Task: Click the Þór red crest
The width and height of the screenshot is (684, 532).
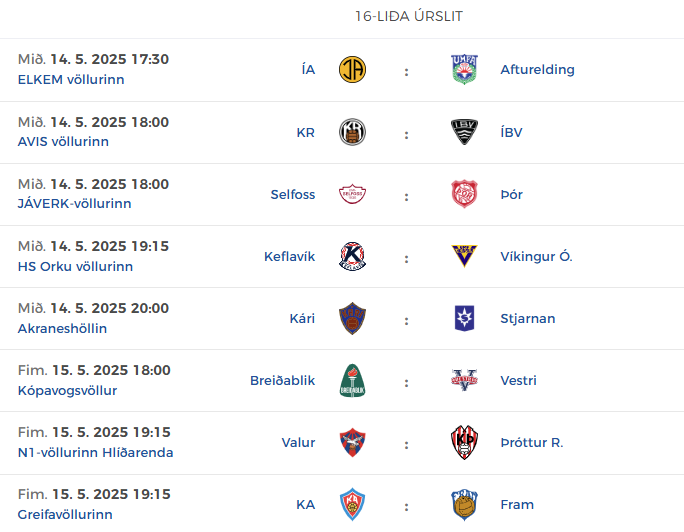Action: 464,194
